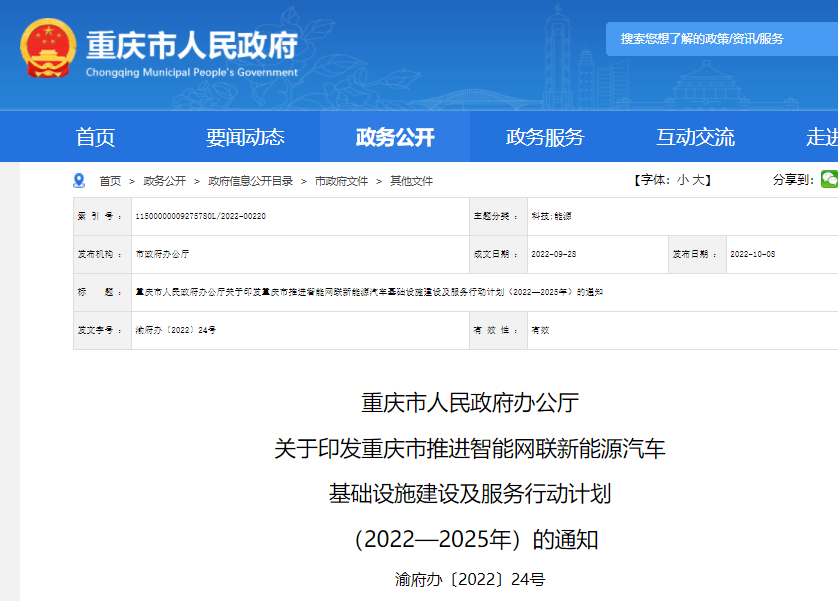The width and height of the screenshot is (838, 601).
Task: Open the 要闻动态 navigation tab
Action: click(x=245, y=137)
